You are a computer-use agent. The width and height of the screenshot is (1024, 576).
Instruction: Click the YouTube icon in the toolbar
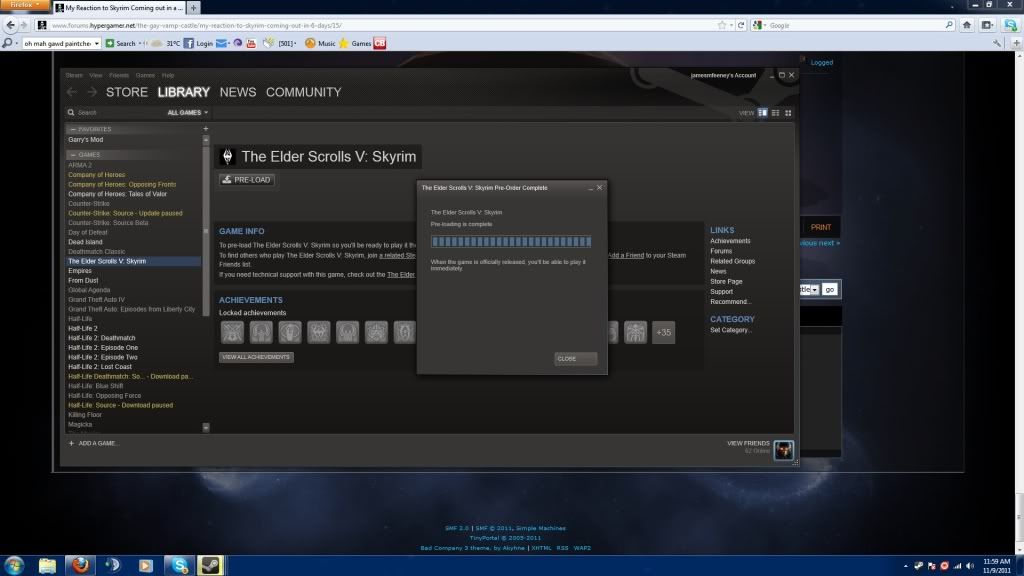click(251, 43)
